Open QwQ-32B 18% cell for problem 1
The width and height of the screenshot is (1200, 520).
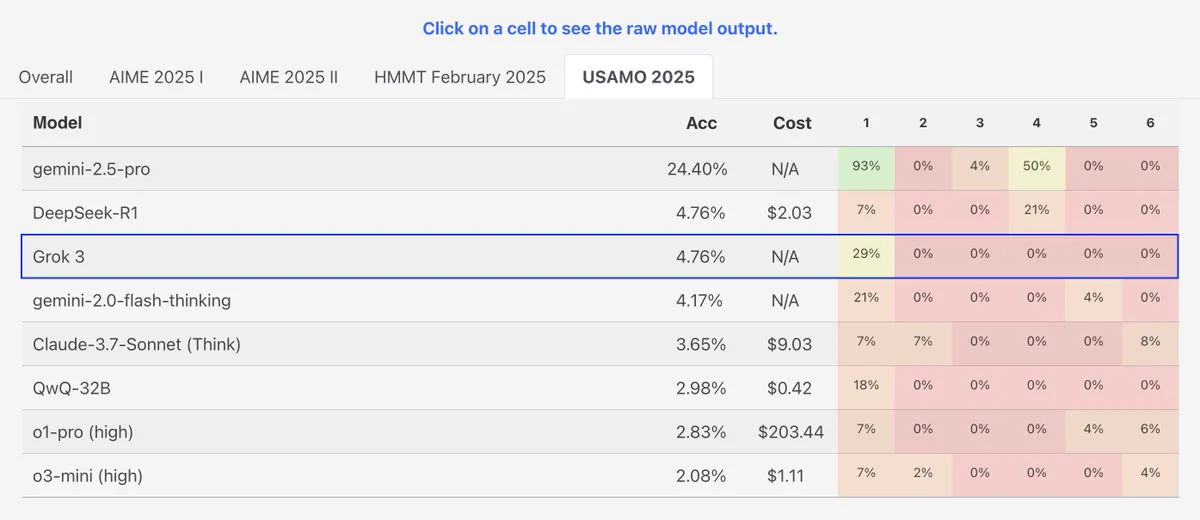(x=866, y=387)
